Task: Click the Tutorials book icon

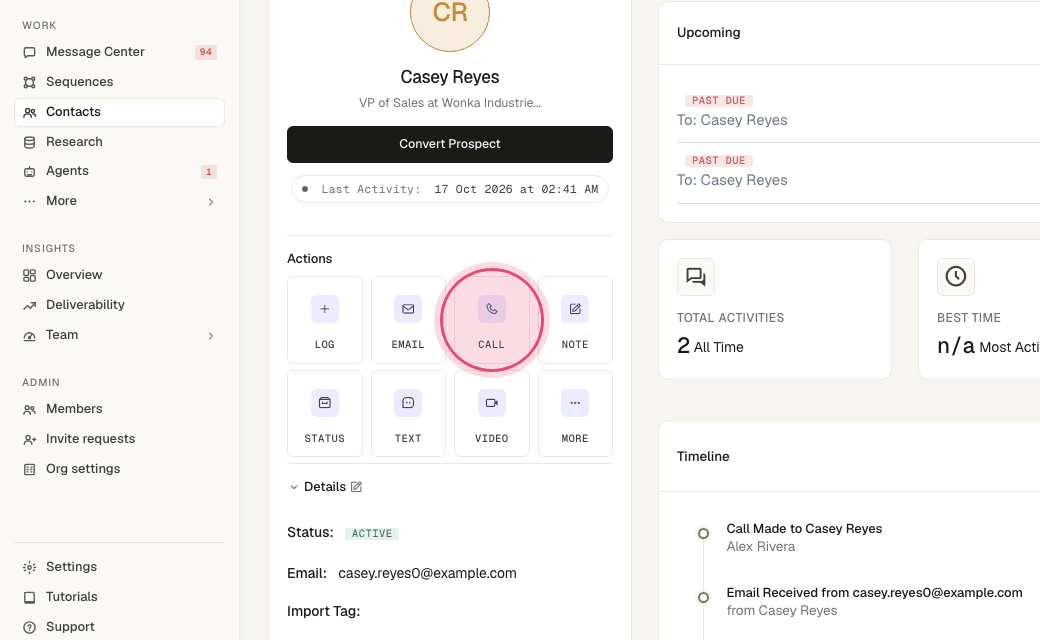Action: click(x=29, y=598)
